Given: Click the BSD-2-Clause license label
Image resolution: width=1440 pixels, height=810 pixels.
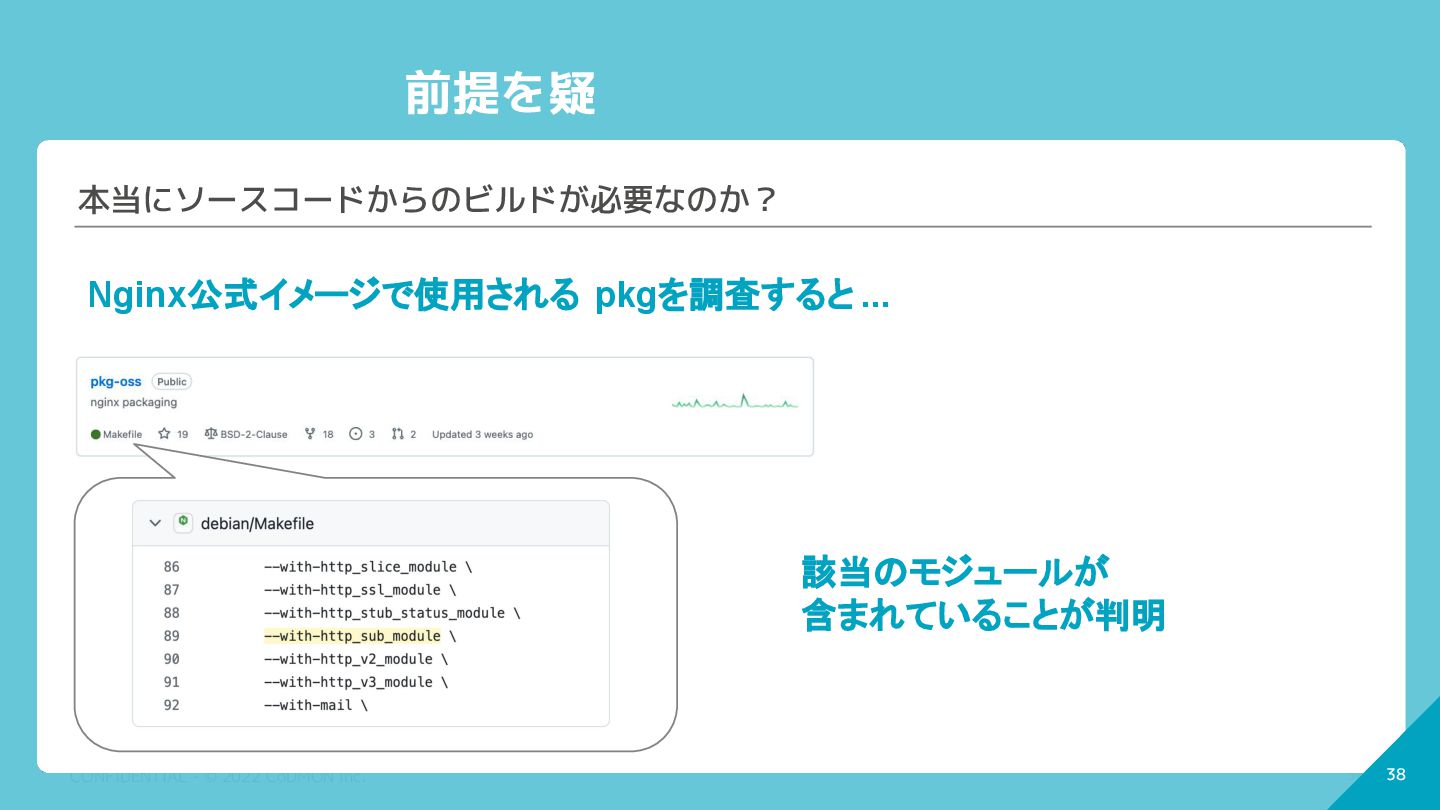Looking at the screenshot, I should pos(254,434).
